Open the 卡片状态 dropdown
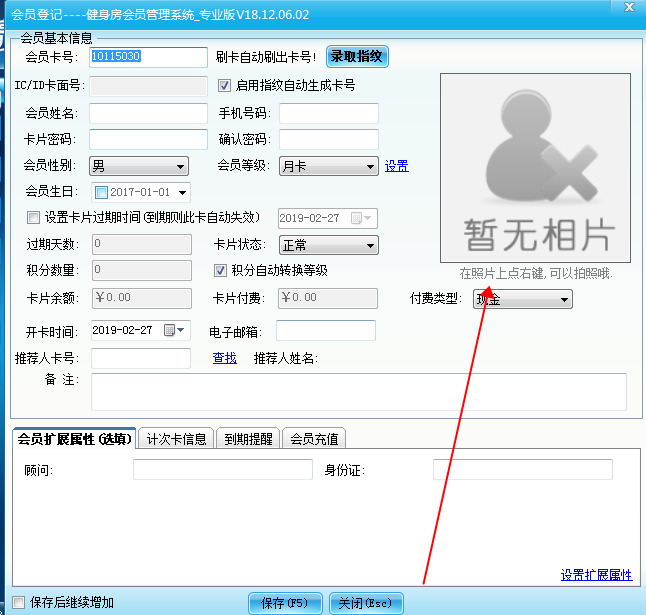 [x=328, y=245]
